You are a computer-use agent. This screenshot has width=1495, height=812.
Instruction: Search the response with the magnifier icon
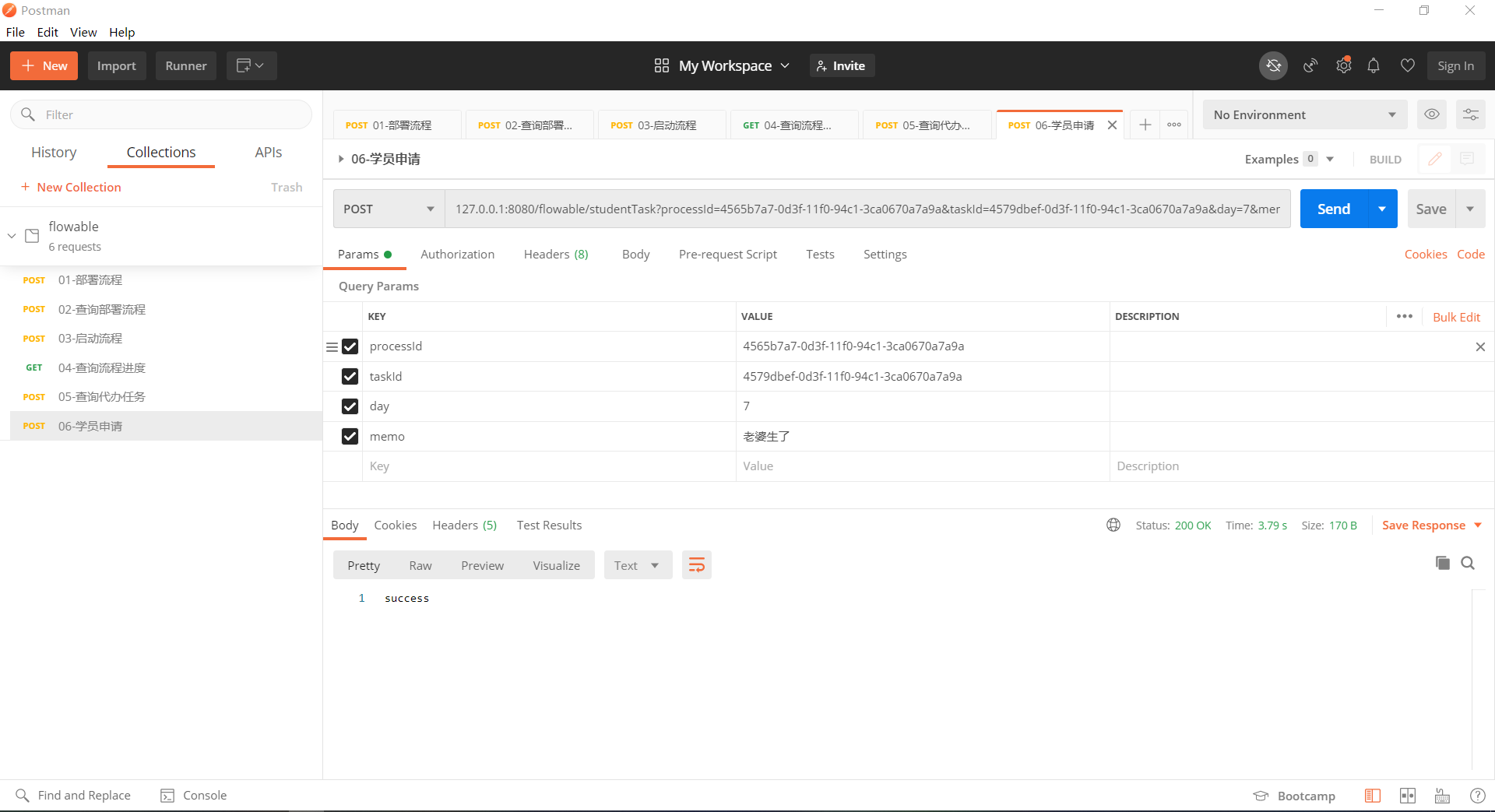(1468, 563)
